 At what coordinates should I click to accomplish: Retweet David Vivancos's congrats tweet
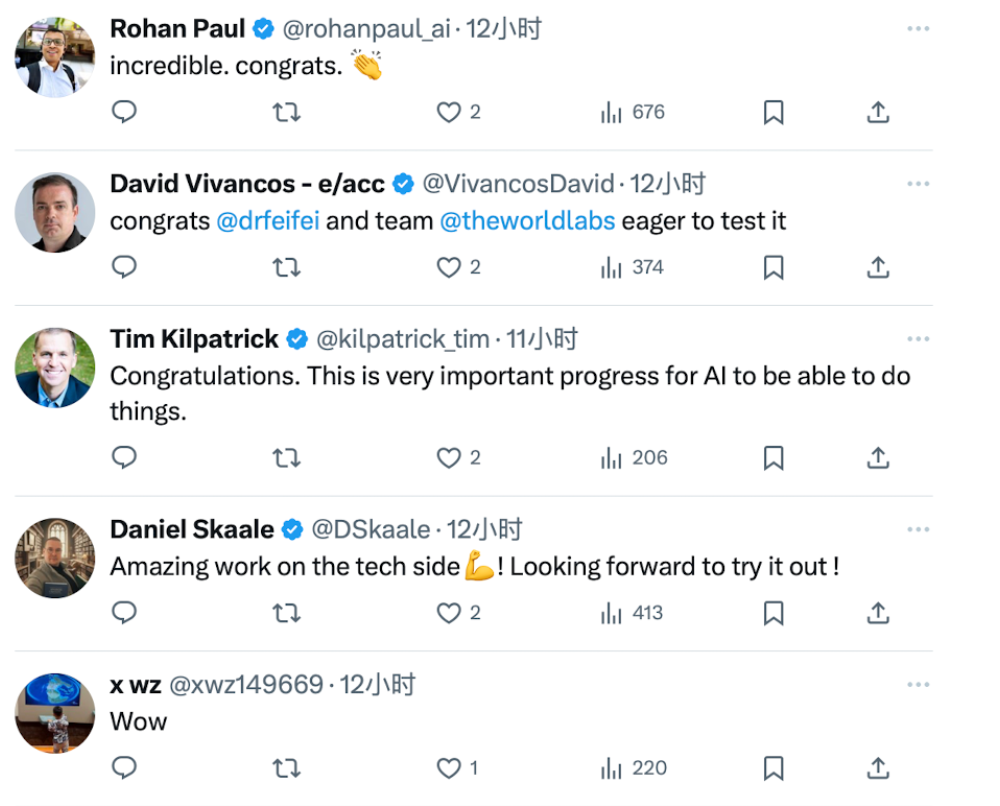tap(286, 267)
